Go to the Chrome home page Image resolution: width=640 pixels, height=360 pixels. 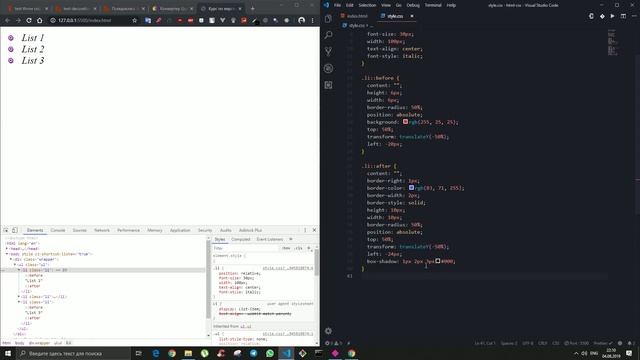click(40, 20)
